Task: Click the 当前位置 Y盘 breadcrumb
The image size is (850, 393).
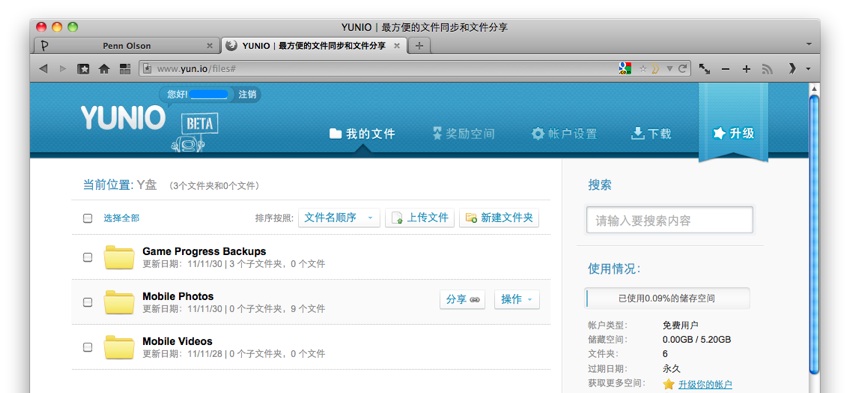Action: tap(119, 185)
